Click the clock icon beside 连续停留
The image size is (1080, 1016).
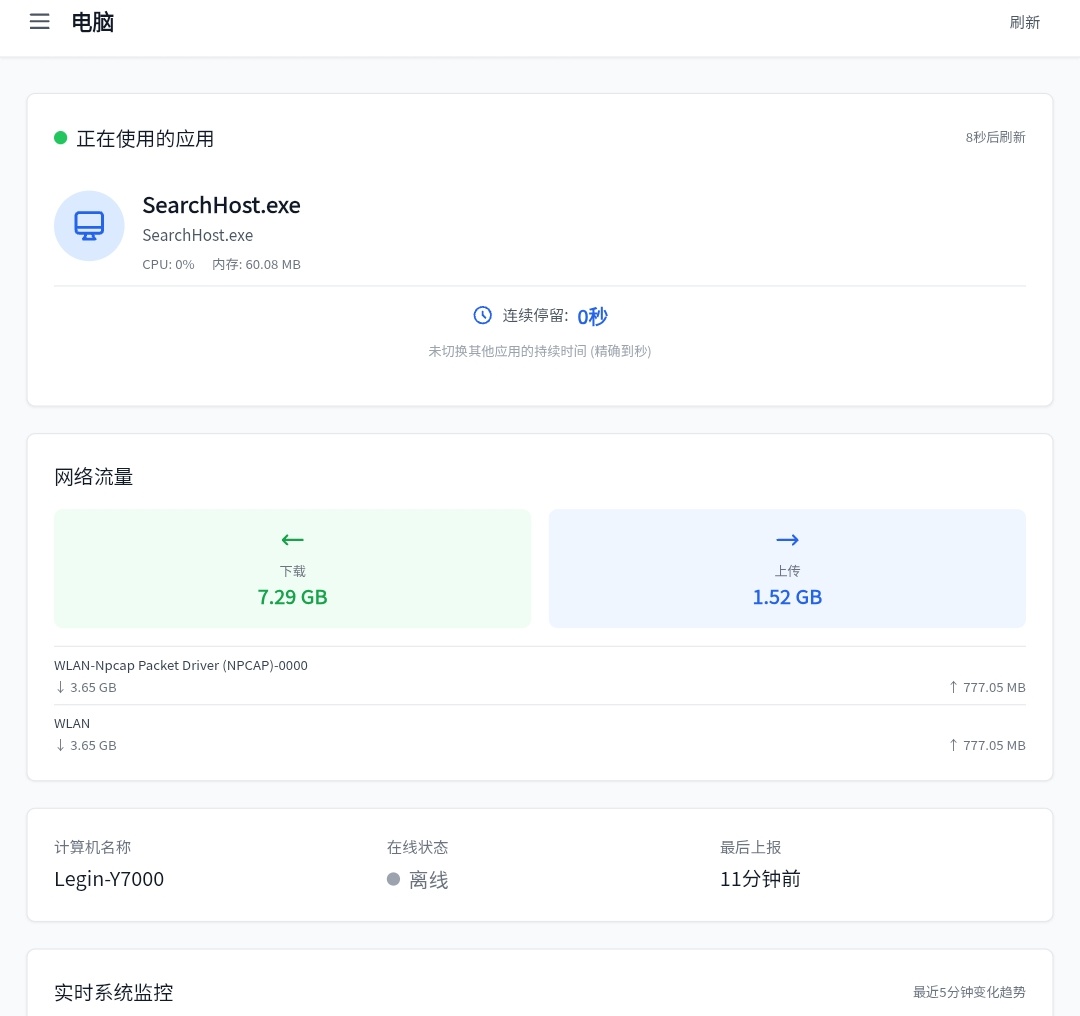(483, 316)
